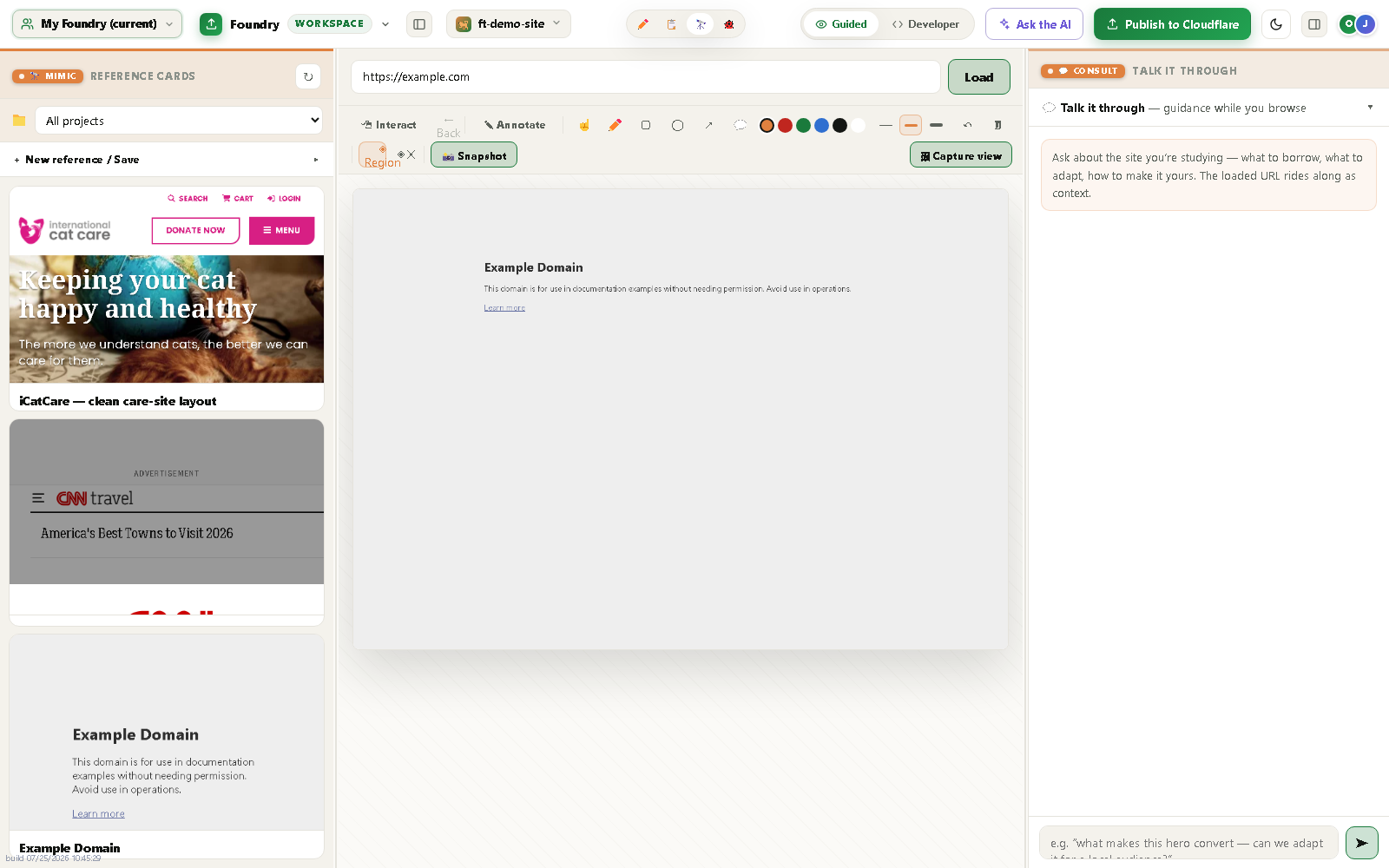Select the pointing hand annotation tool
The width and height of the screenshot is (1389, 868).
[584, 125]
